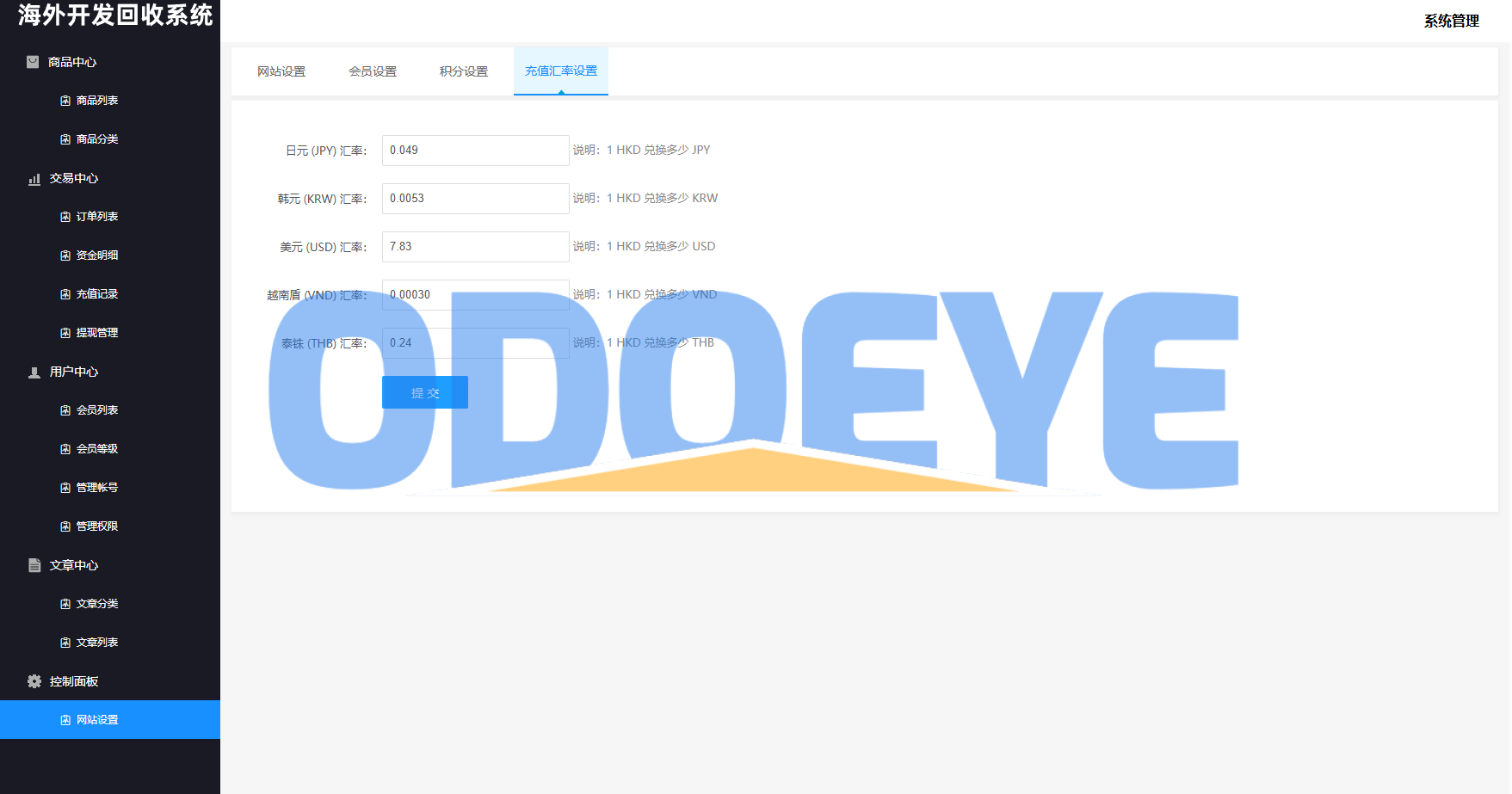The height and width of the screenshot is (794, 1512).
Task: Click the '1 HKD 兑换多少 USD' hint text
Action: (x=661, y=246)
